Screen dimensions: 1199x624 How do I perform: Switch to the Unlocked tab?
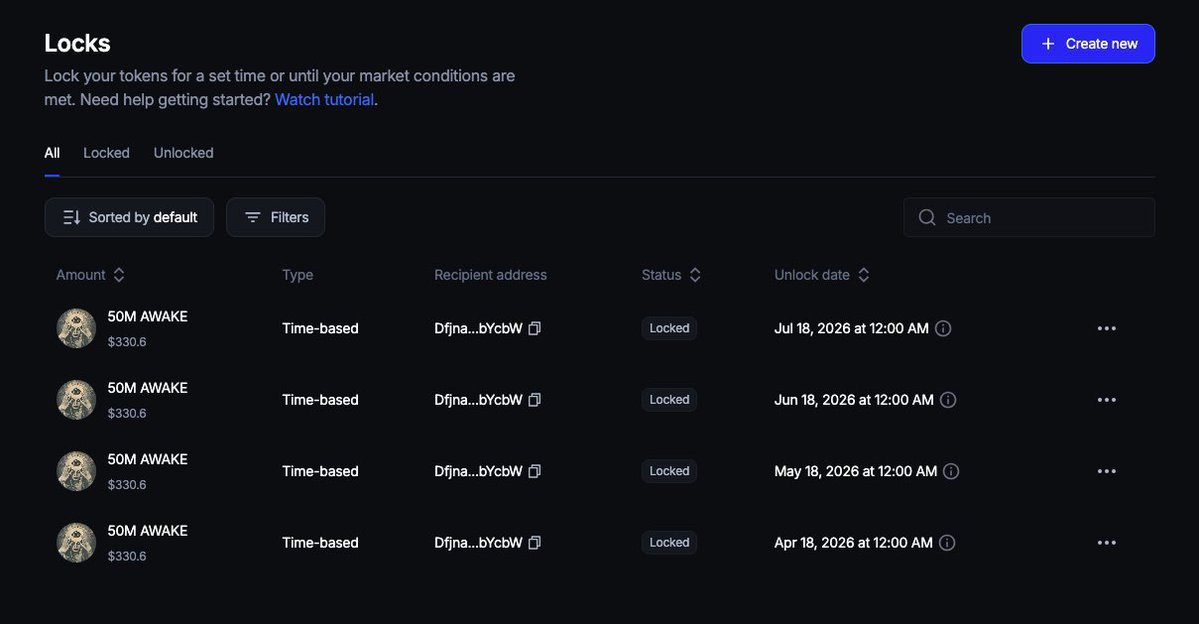click(x=183, y=153)
